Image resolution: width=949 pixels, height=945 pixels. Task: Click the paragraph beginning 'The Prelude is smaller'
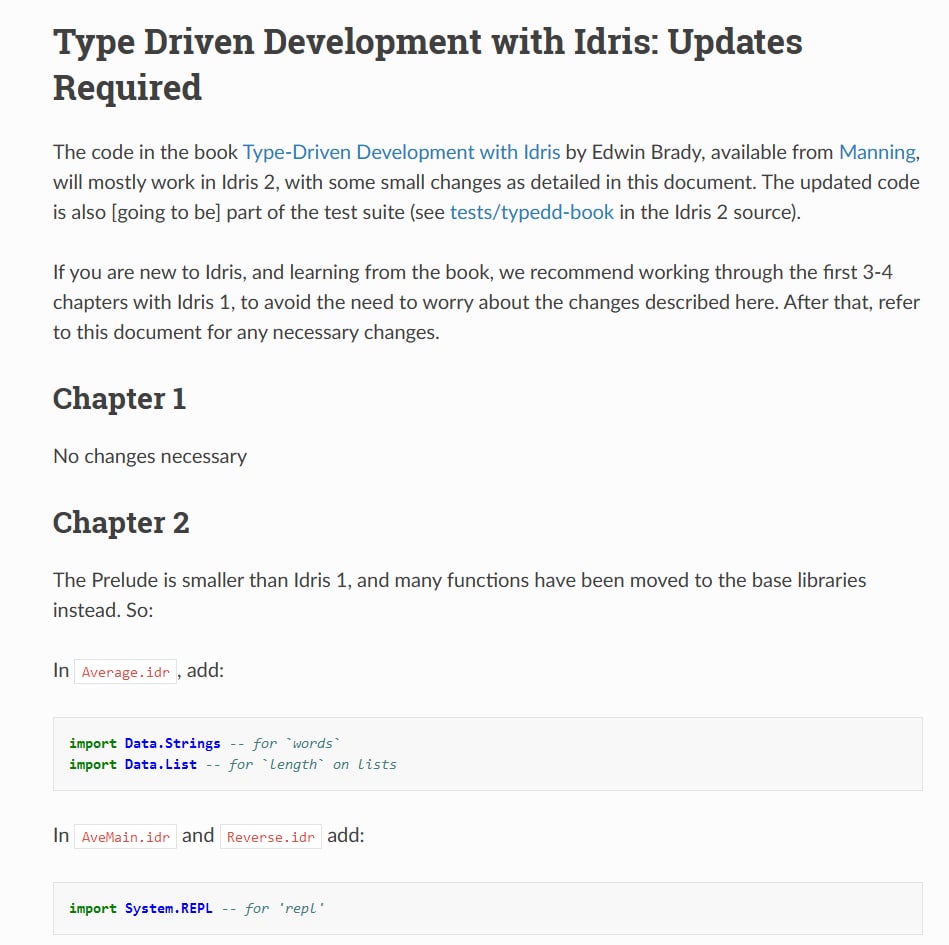[459, 594]
